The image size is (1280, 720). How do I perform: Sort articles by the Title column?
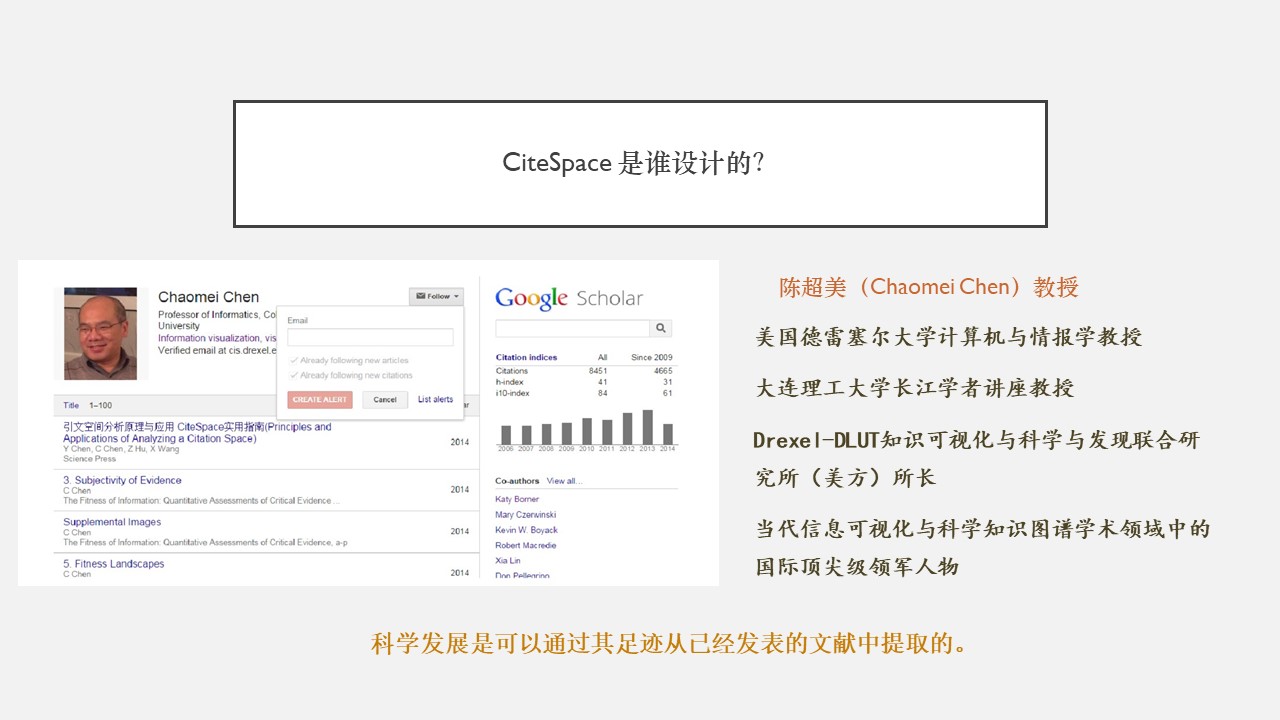tap(71, 405)
